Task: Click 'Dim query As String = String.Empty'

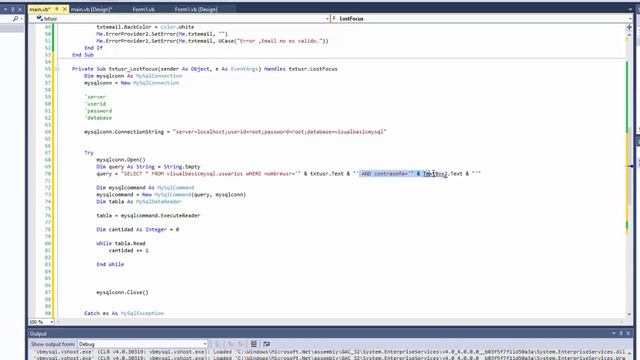Action: pos(148,167)
